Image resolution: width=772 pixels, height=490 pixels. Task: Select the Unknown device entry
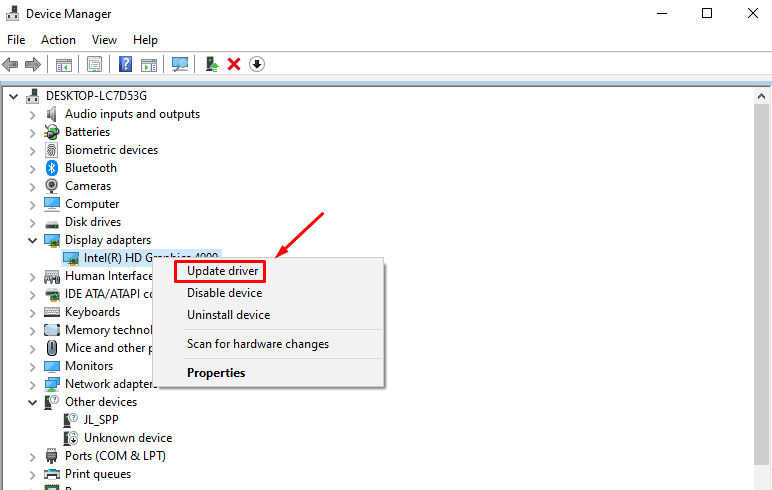(x=128, y=438)
